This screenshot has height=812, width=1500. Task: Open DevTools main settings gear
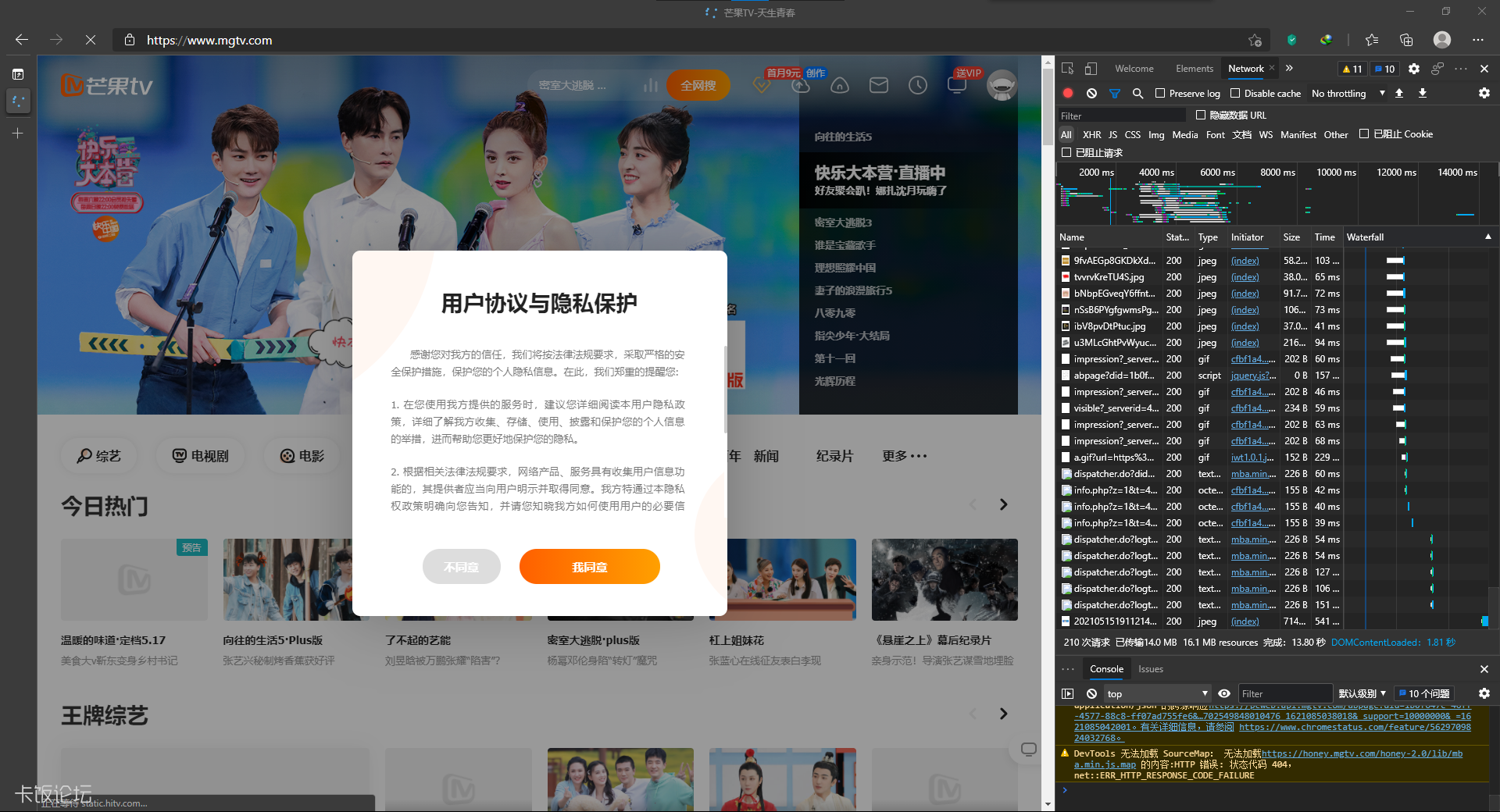1414,69
